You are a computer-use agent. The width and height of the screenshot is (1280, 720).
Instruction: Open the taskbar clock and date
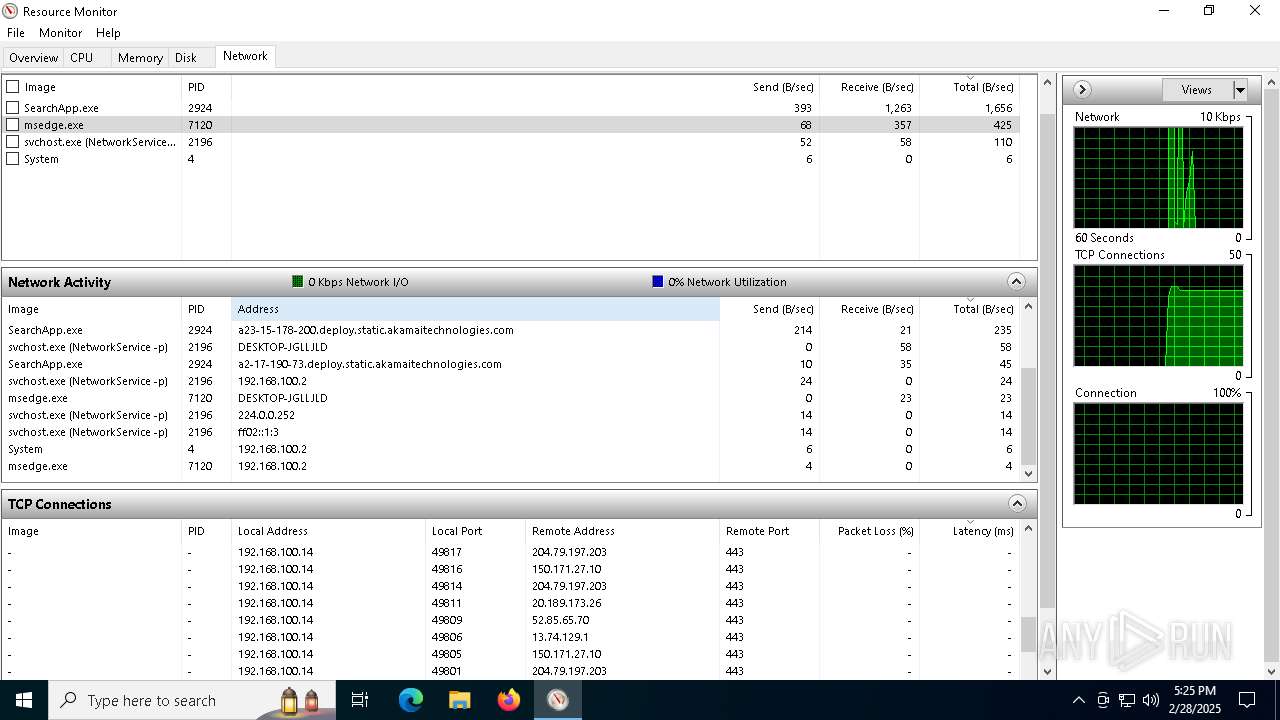(x=1196, y=700)
